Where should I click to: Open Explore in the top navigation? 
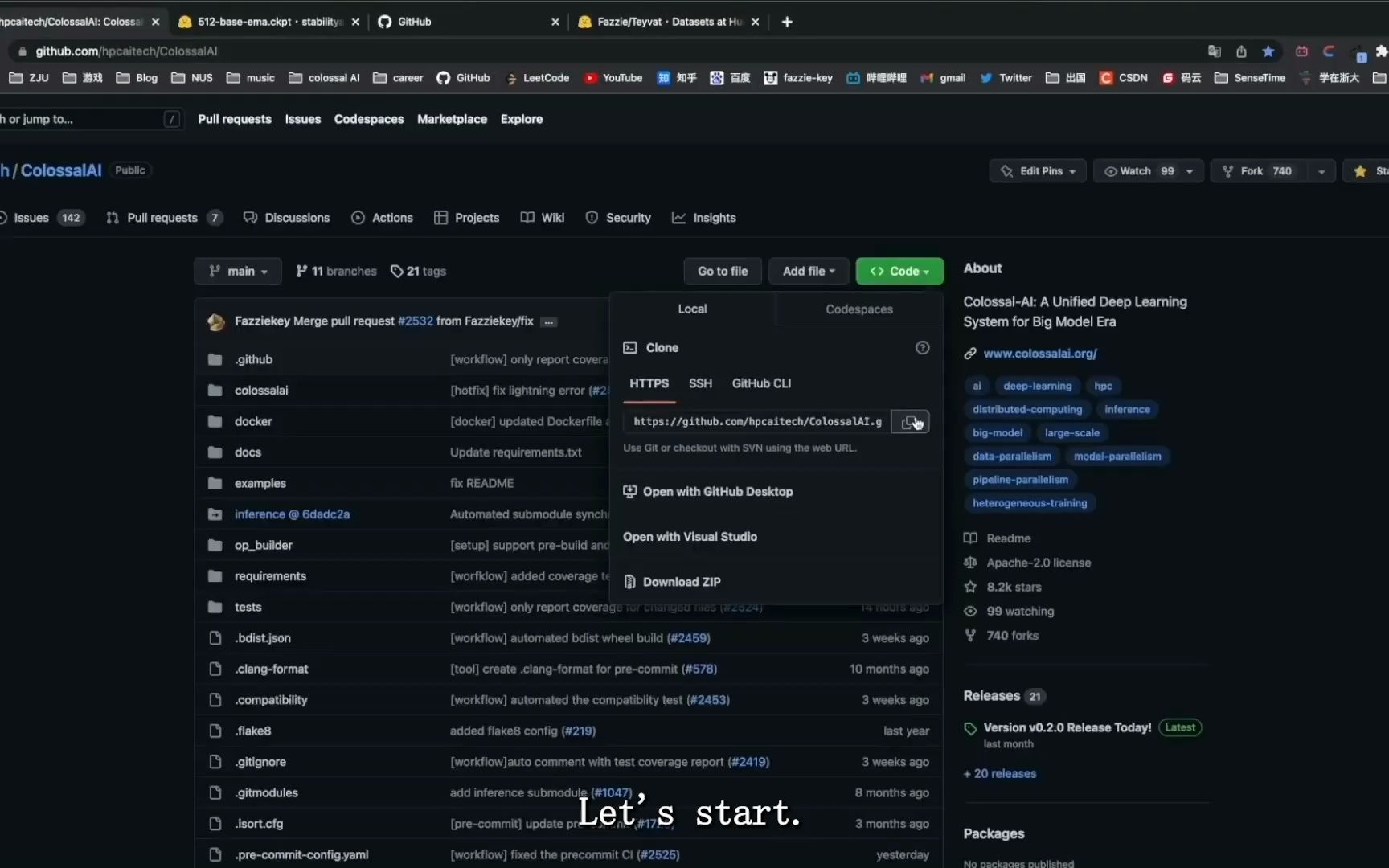click(x=521, y=119)
